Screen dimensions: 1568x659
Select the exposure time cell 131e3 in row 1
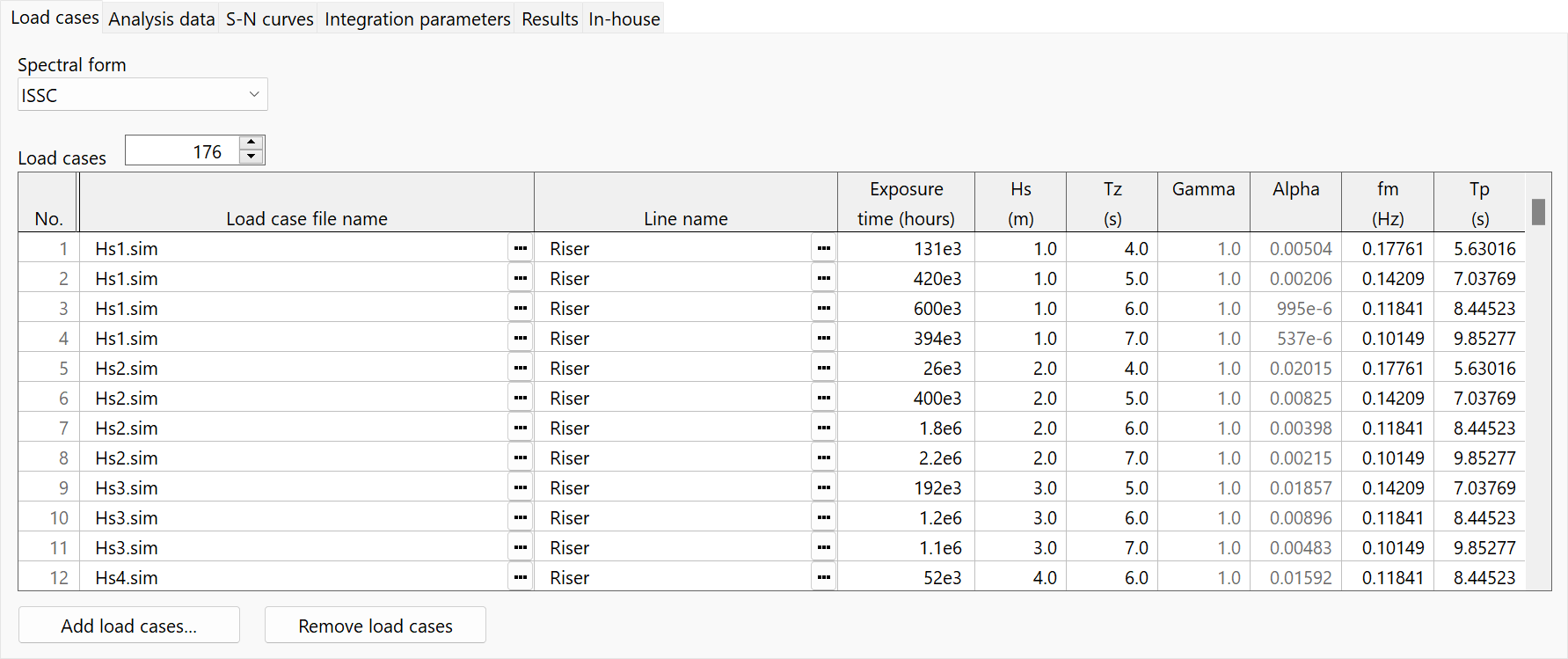[906, 249]
